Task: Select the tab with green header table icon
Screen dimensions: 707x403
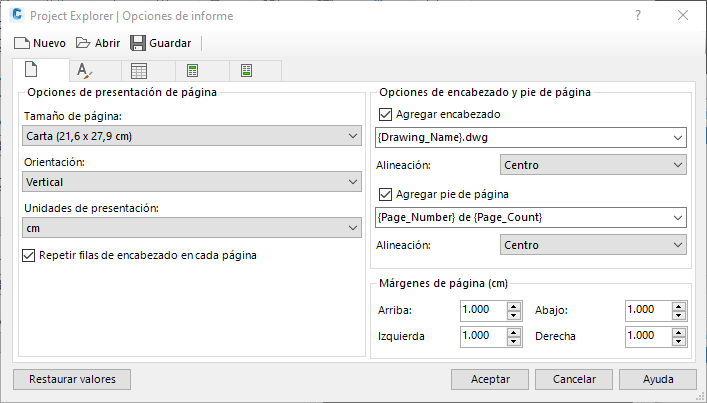Action: coord(192,71)
